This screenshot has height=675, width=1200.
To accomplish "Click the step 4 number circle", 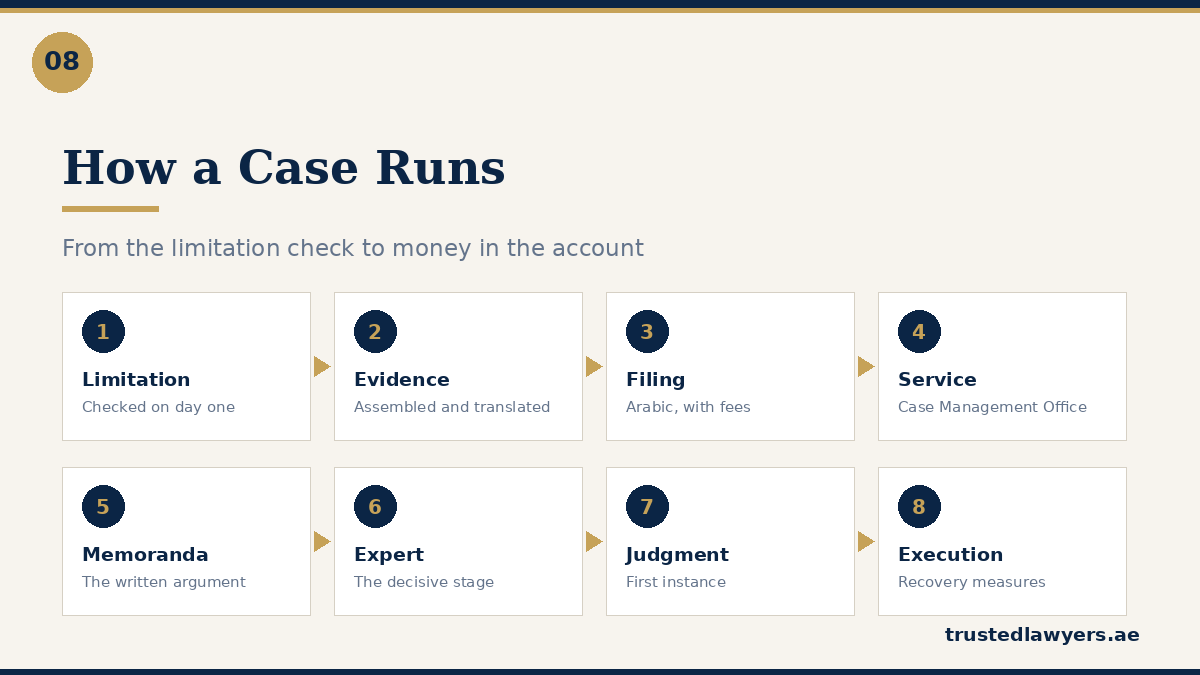I will 919,332.
